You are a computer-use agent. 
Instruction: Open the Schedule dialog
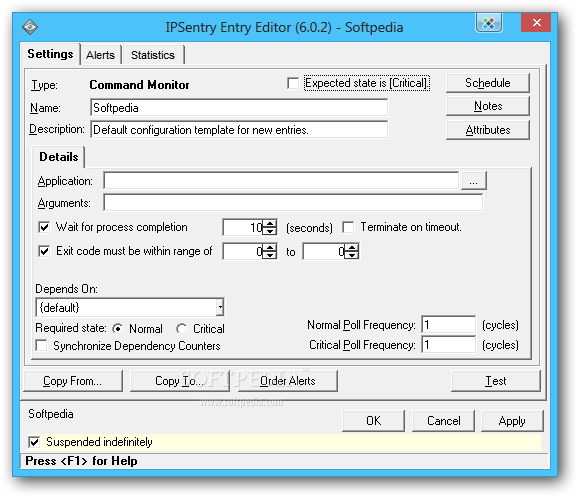click(488, 83)
